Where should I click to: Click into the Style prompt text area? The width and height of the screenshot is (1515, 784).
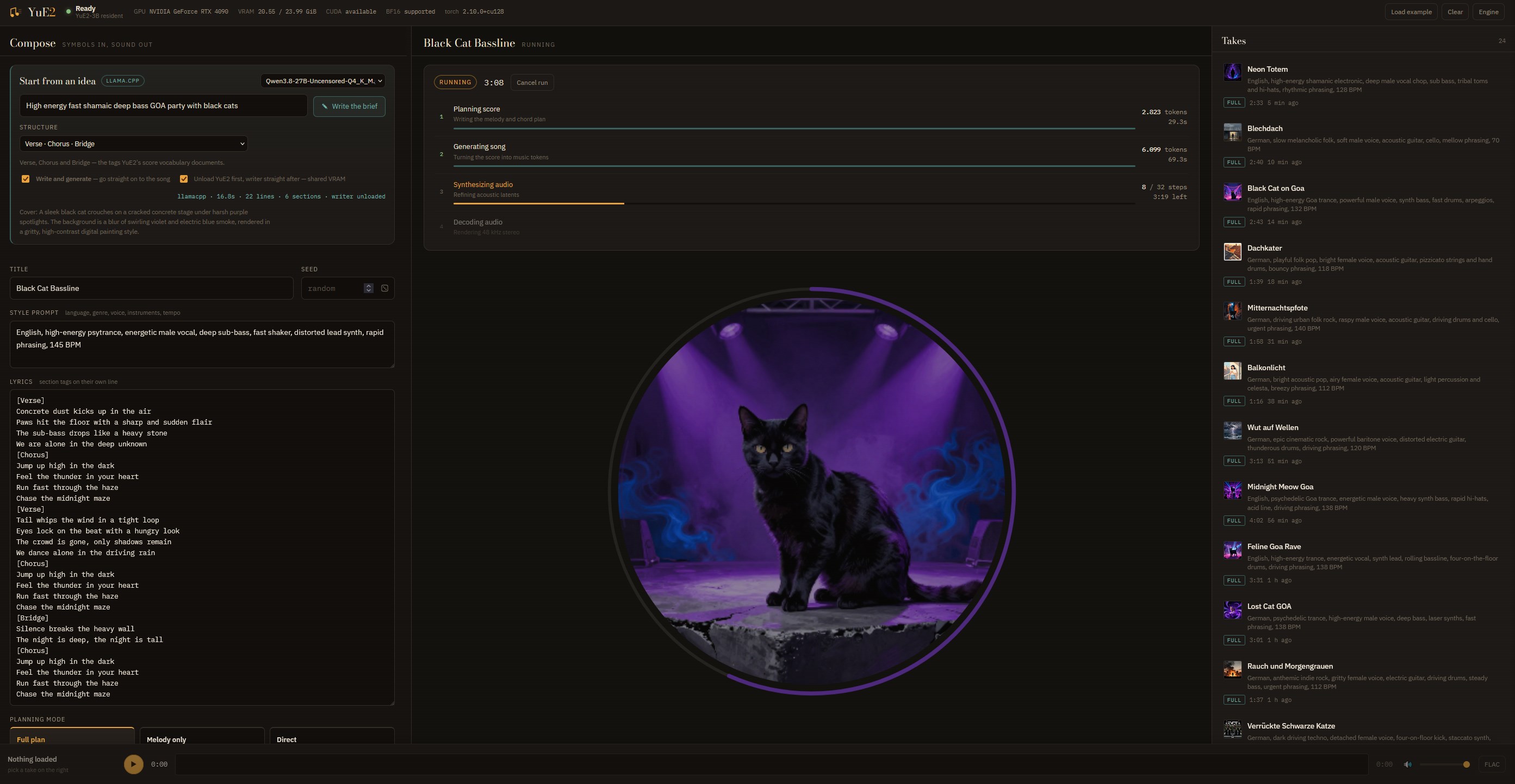pyautogui.click(x=202, y=344)
